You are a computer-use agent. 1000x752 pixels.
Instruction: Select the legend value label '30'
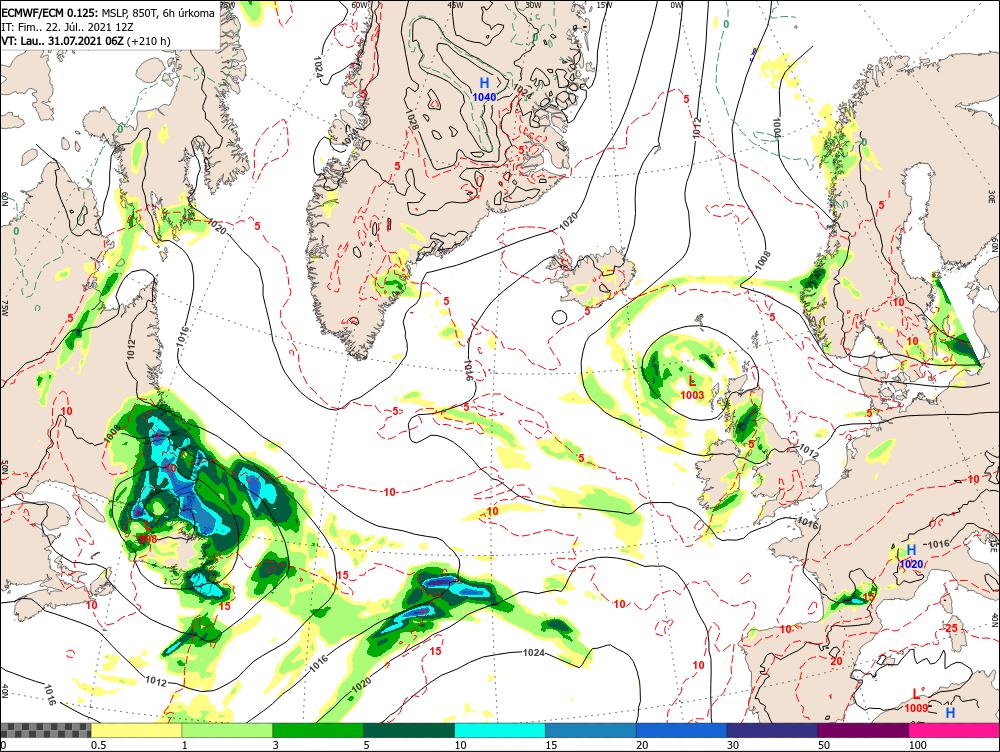click(733, 745)
